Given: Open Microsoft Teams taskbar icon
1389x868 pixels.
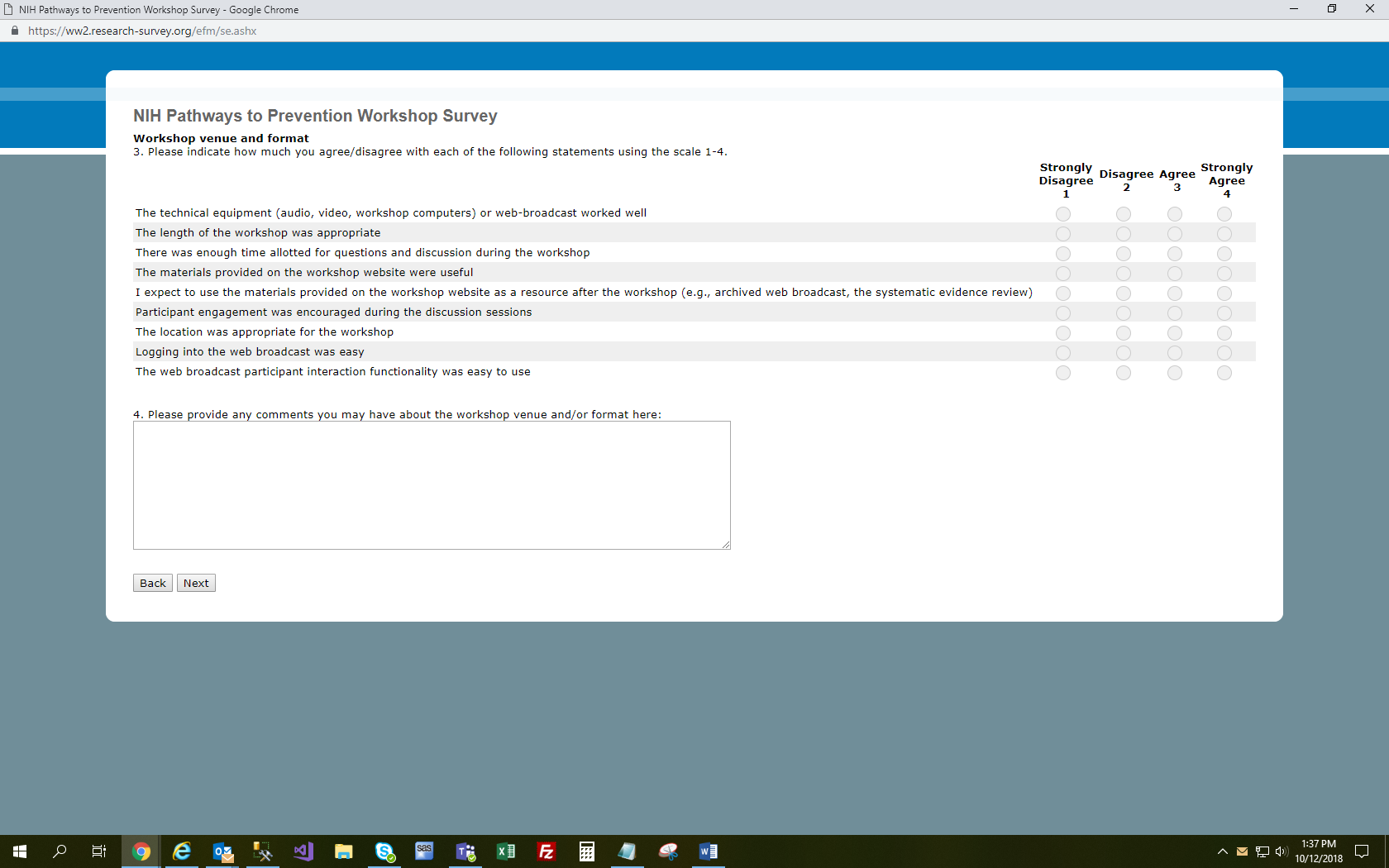Looking at the screenshot, I should [x=465, y=851].
